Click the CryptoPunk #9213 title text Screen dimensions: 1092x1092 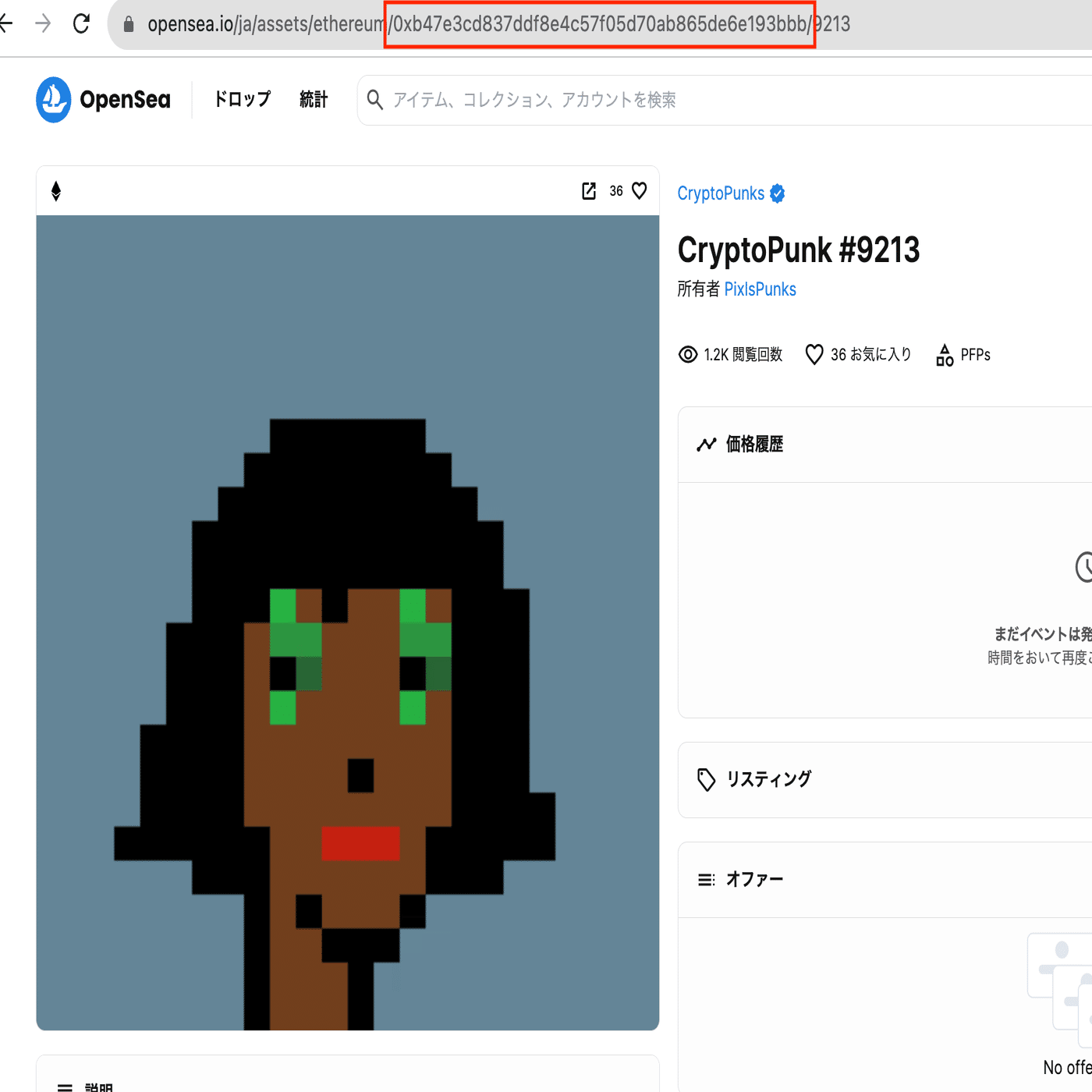799,250
